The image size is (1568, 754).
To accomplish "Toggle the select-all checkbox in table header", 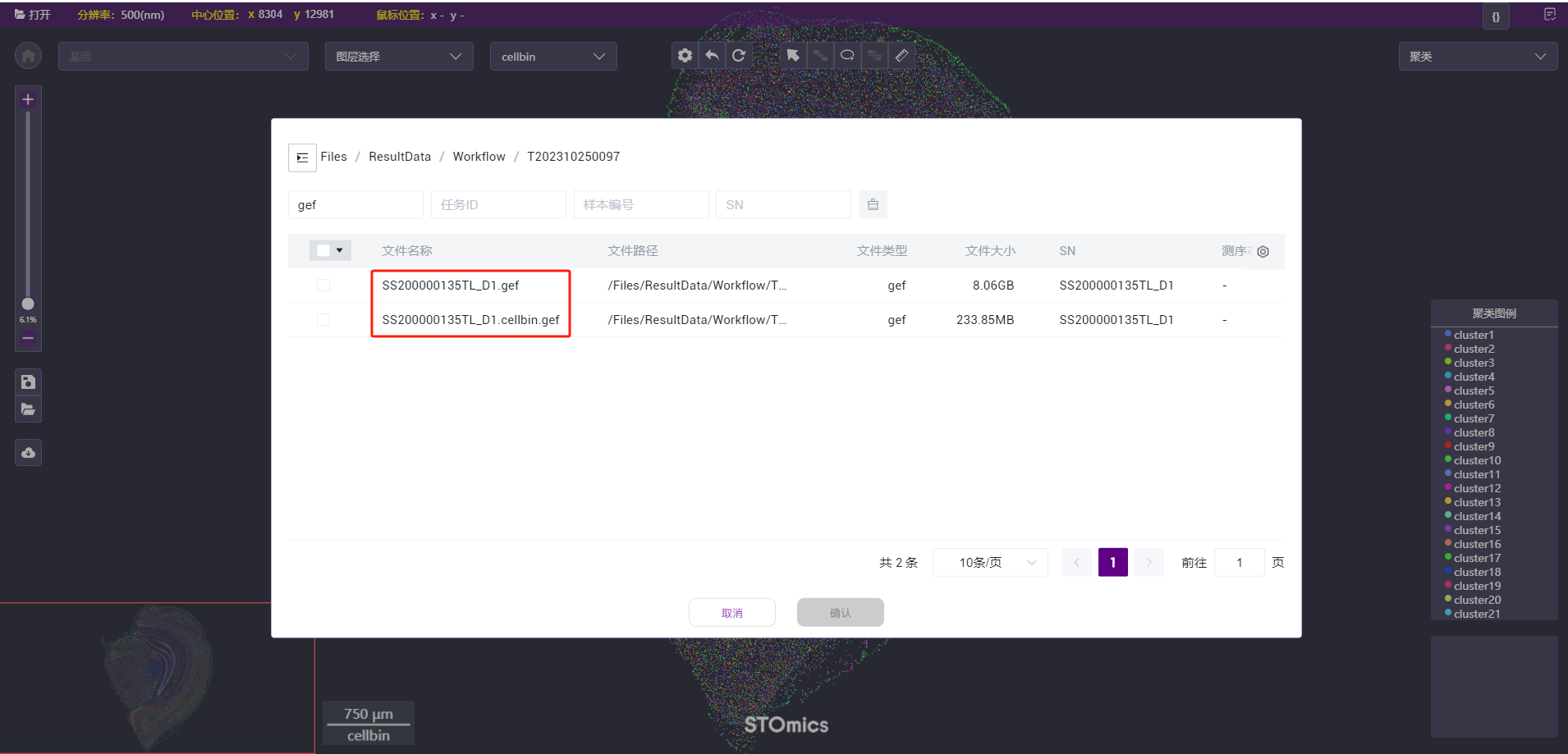I will pos(323,251).
